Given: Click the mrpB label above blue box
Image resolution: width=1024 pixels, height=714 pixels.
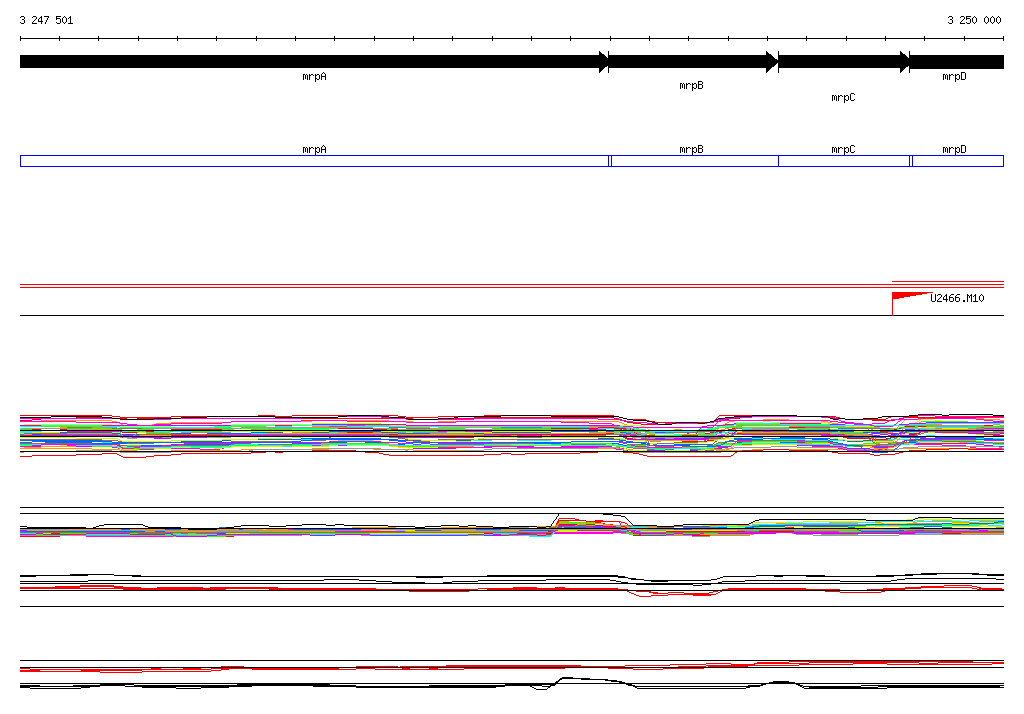Looking at the screenshot, I should point(691,150).
